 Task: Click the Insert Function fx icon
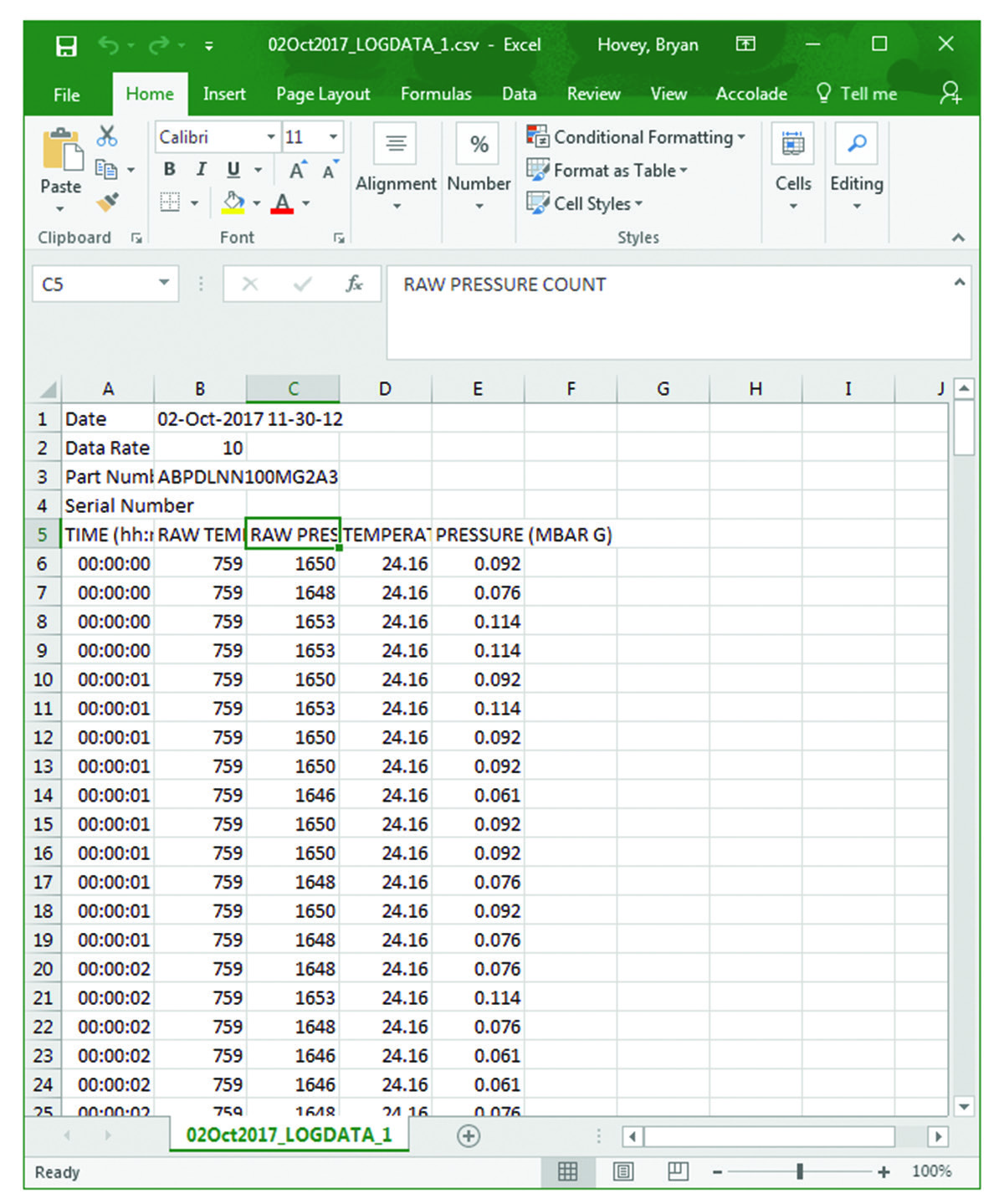(354, 284)
